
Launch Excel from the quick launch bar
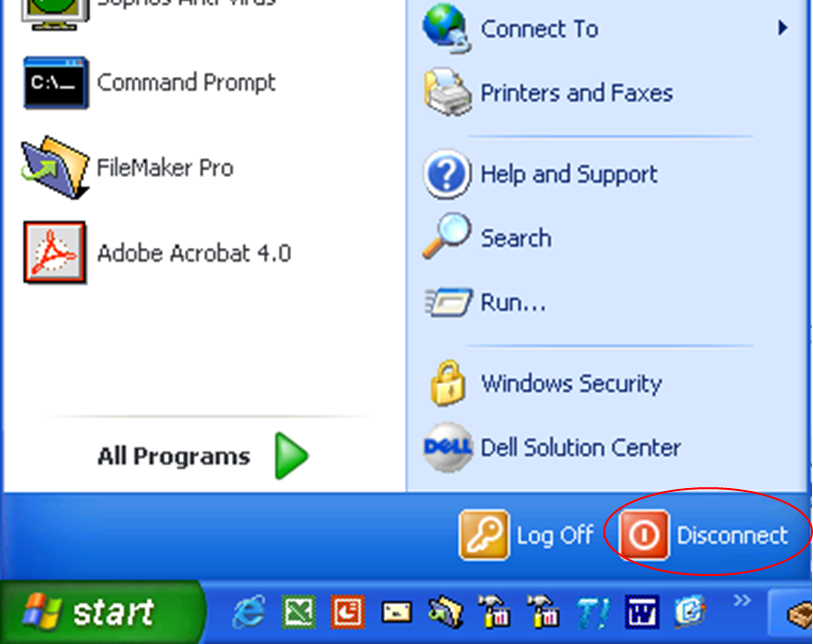298,612
